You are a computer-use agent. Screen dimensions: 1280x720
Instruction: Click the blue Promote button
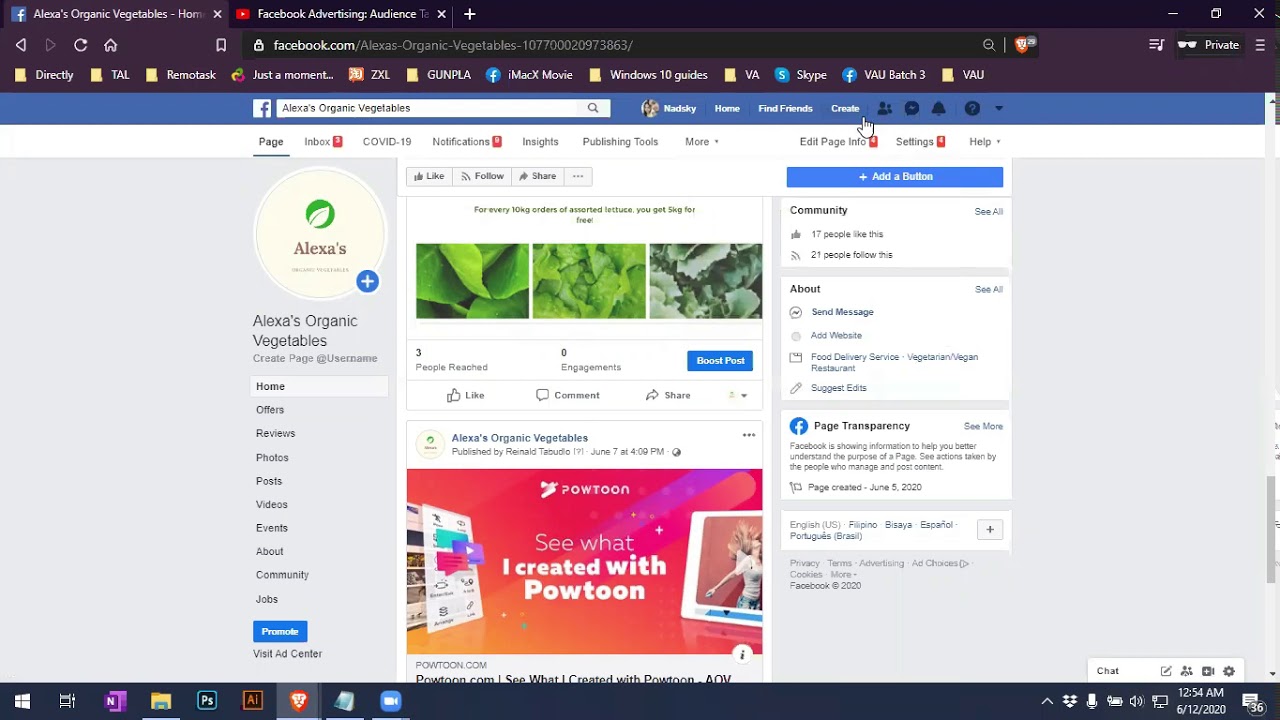[280, 632]
